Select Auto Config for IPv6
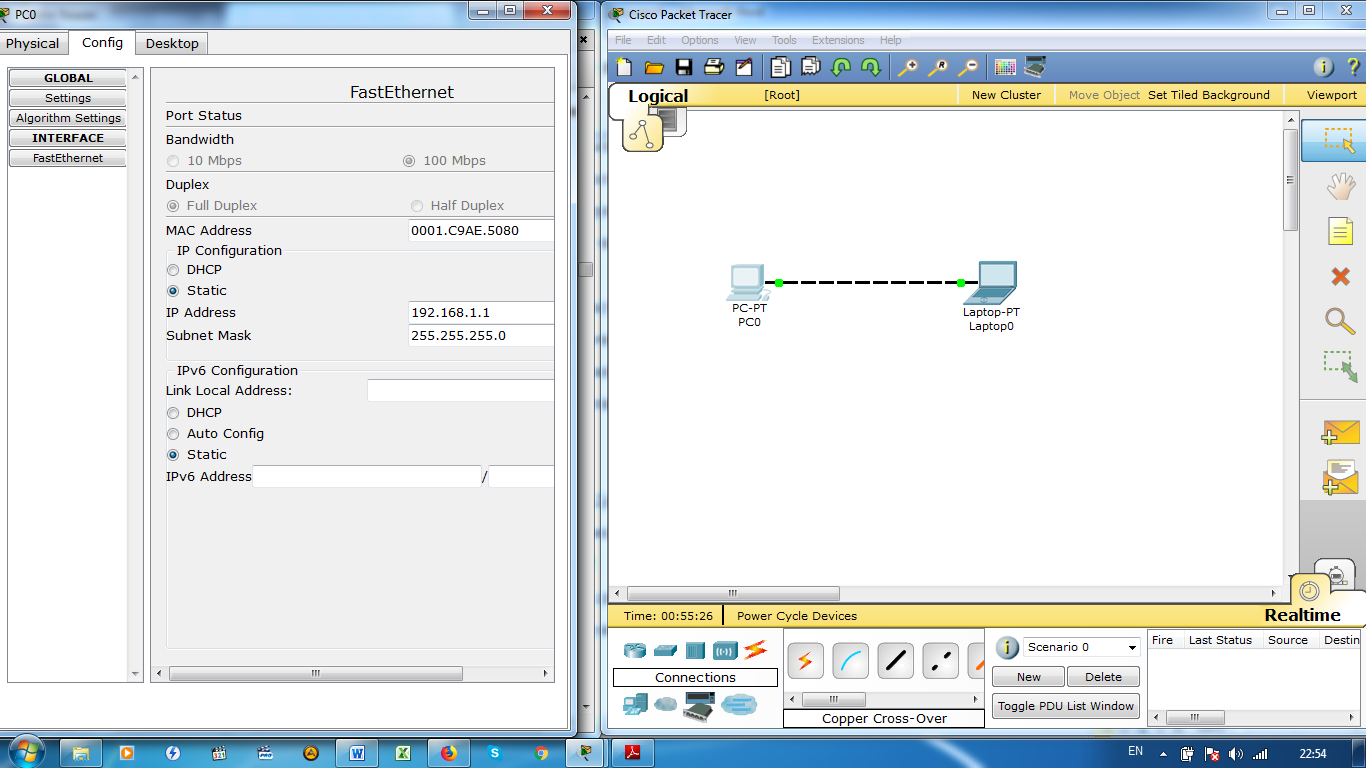This screenshot has height=768, width=1366. pos(174,434)
